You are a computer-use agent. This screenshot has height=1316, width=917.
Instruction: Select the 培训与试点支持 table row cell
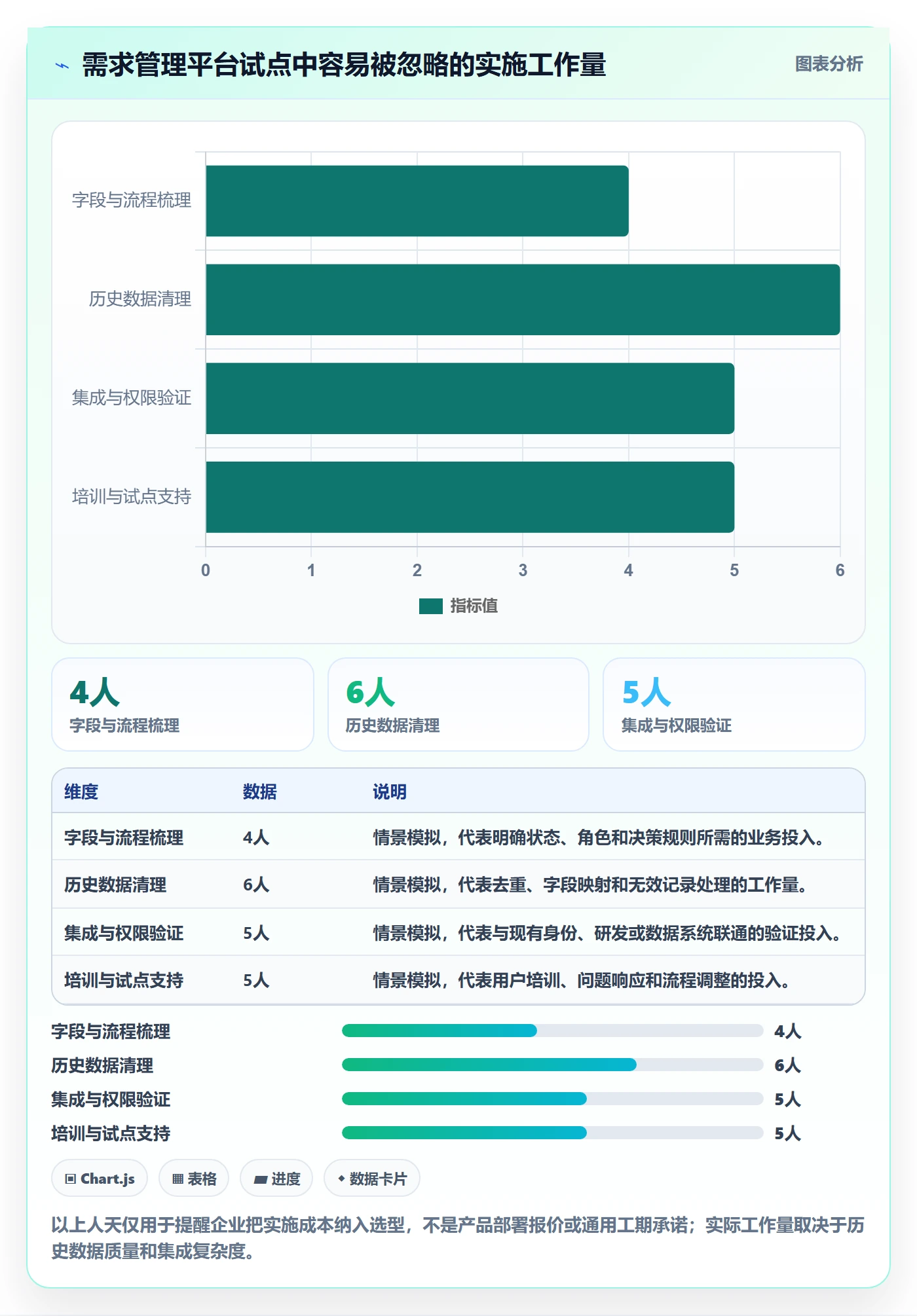click(x=124, y=981)
